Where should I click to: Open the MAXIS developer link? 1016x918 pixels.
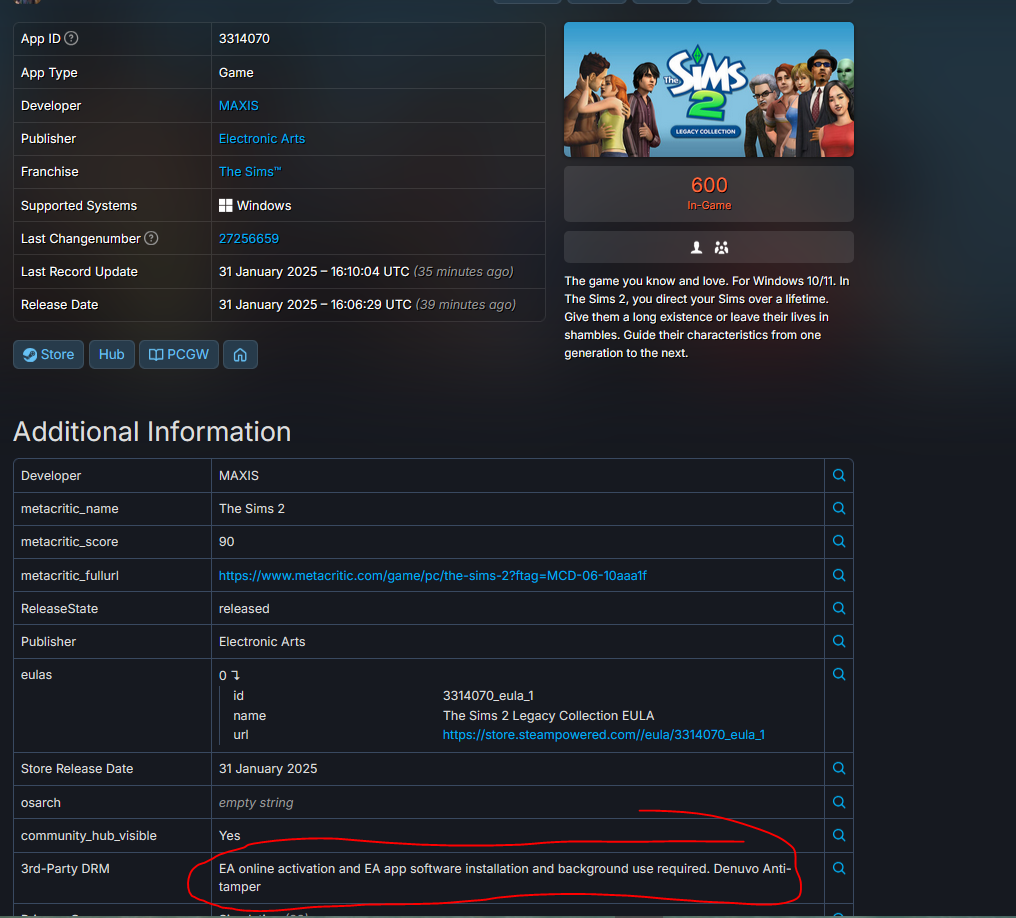[238, 106]
